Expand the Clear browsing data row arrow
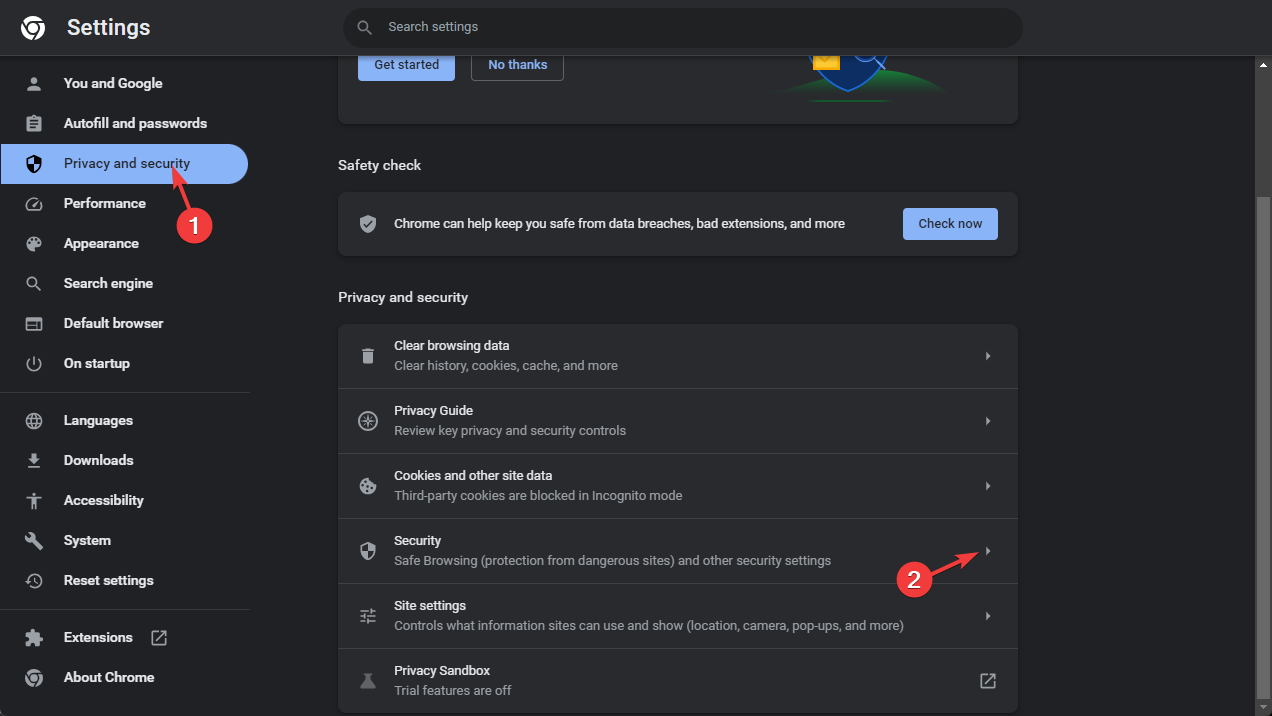The width and height of the screenshot is (1272, 716). 988,356
